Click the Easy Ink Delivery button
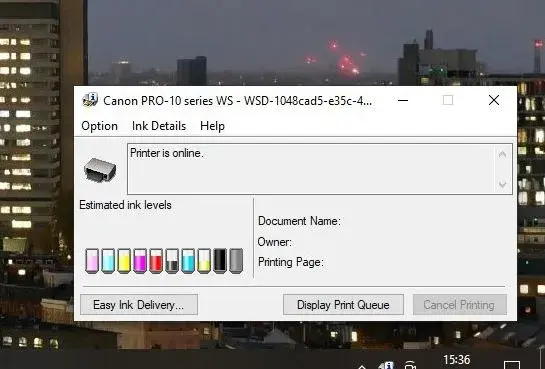 (x=139, y=305)
